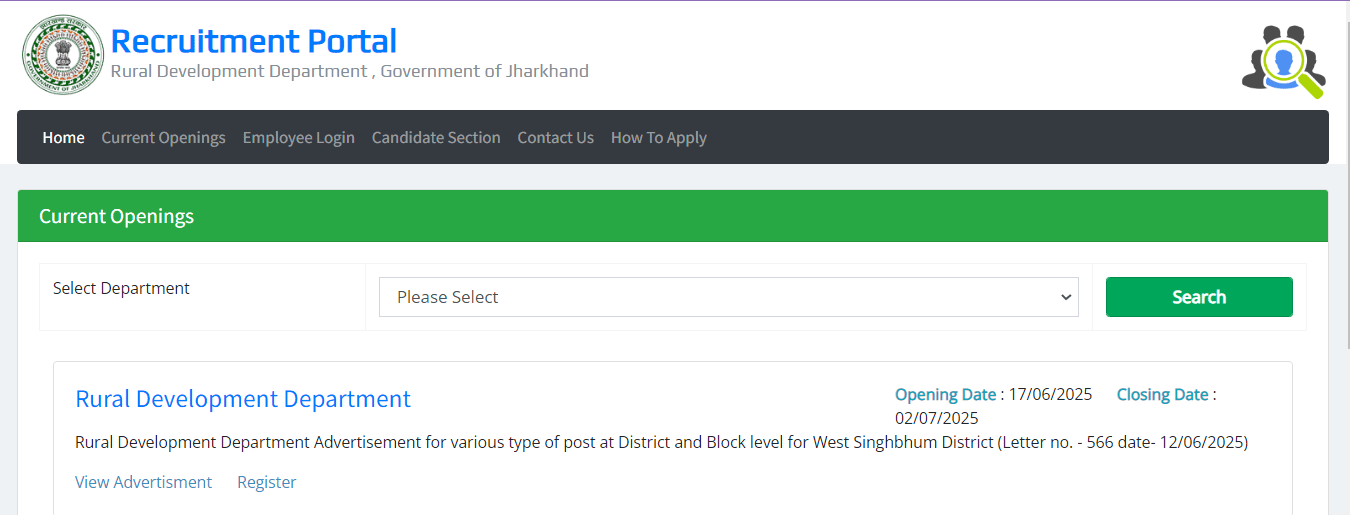The height and width of the screenshot is (515, 1350).
Task: Click the Government of Jharkhand subtitle
Action: pos(349,71)
